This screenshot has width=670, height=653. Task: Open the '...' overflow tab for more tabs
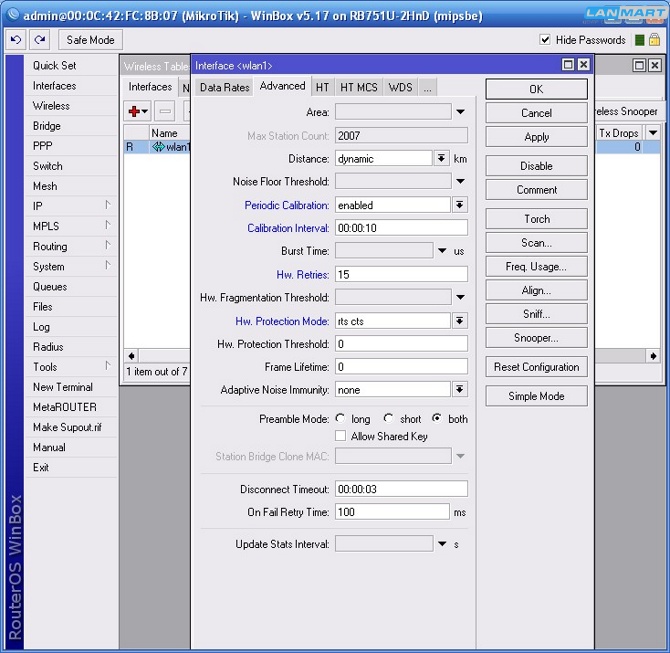pyautogui.click(x=427, y=88)
